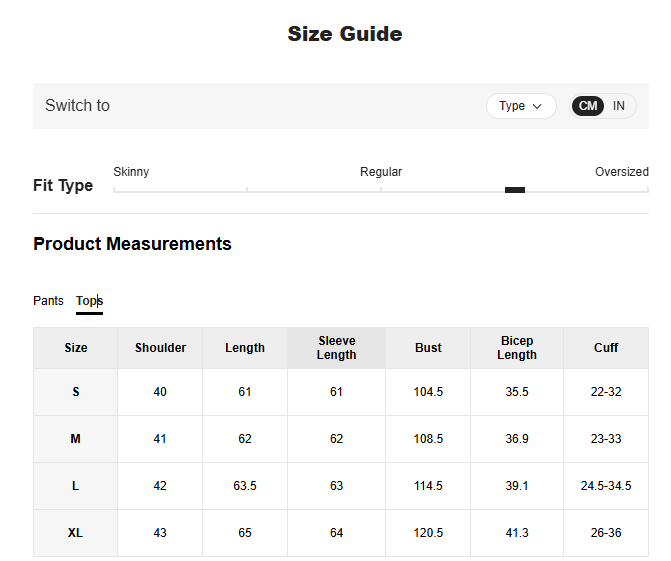Select the size S row label
Image resolution: width=671 pixels, height=561 pixels.
pyautogui.click(x=76, y=392)
